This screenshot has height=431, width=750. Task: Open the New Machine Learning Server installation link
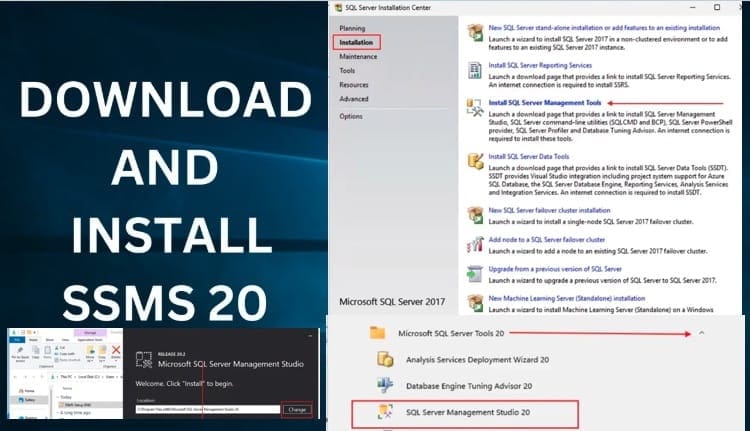[x=567, y=298]
